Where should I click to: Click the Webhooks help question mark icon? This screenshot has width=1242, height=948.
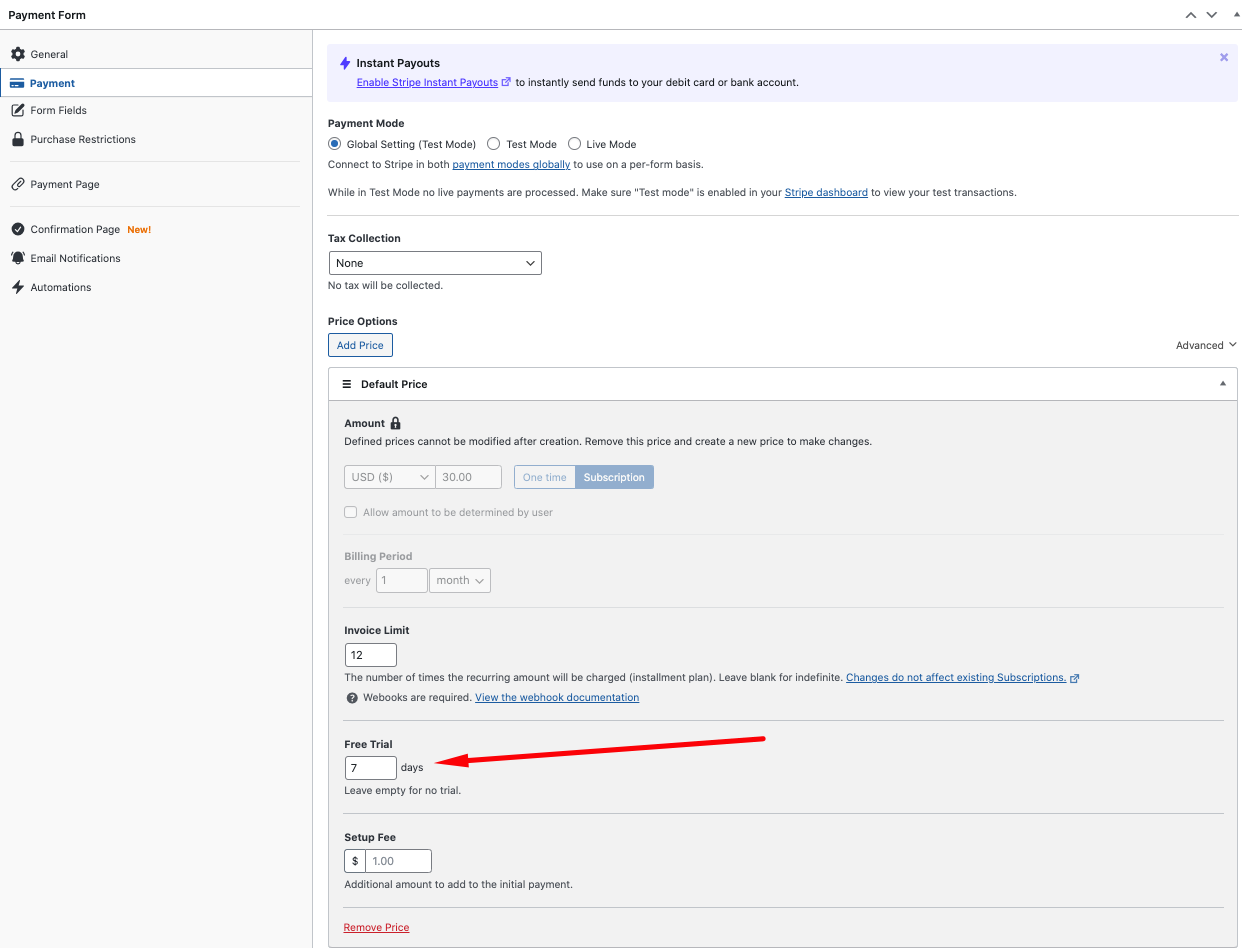(352, 698)
